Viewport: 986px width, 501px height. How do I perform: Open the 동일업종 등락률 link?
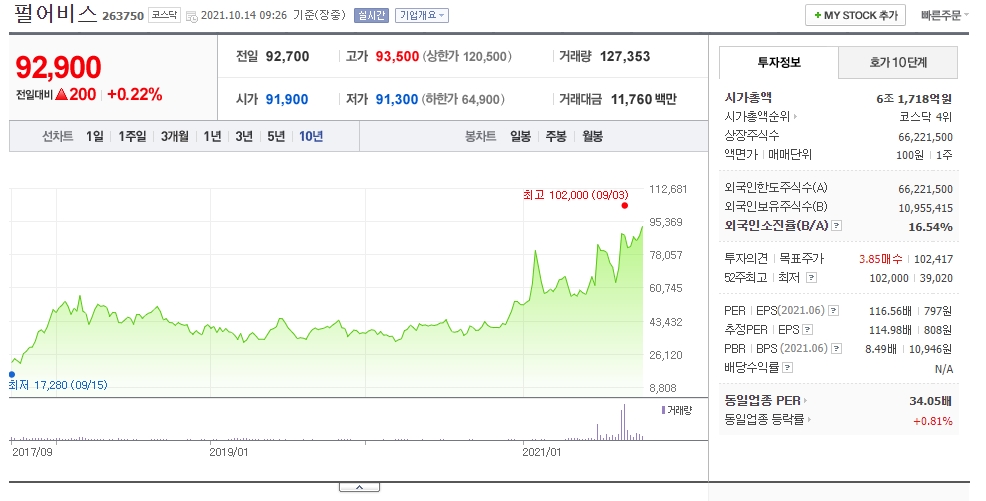pos(767,420)
